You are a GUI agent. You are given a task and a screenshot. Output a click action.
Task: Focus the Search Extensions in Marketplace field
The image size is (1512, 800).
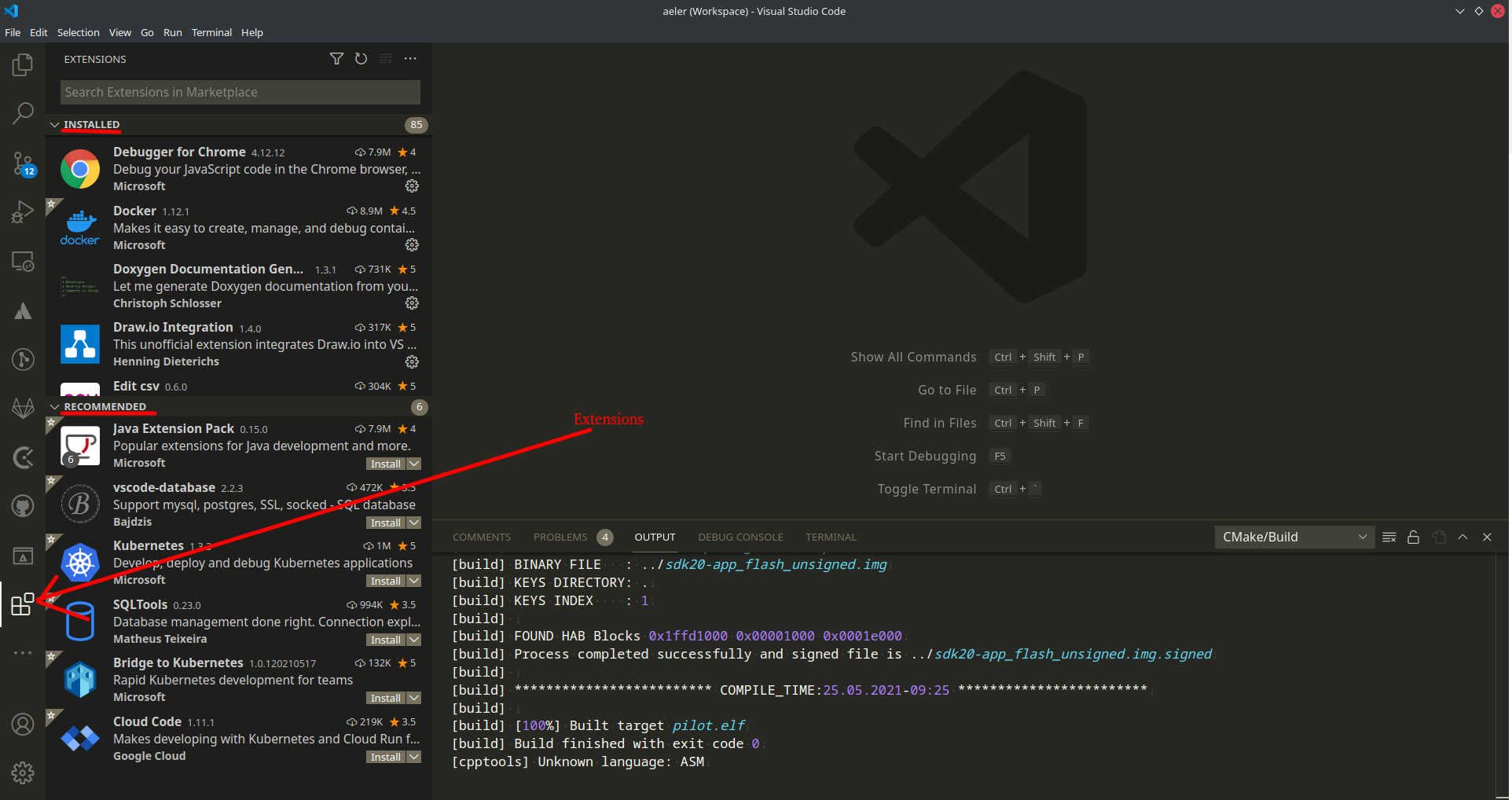240,92
